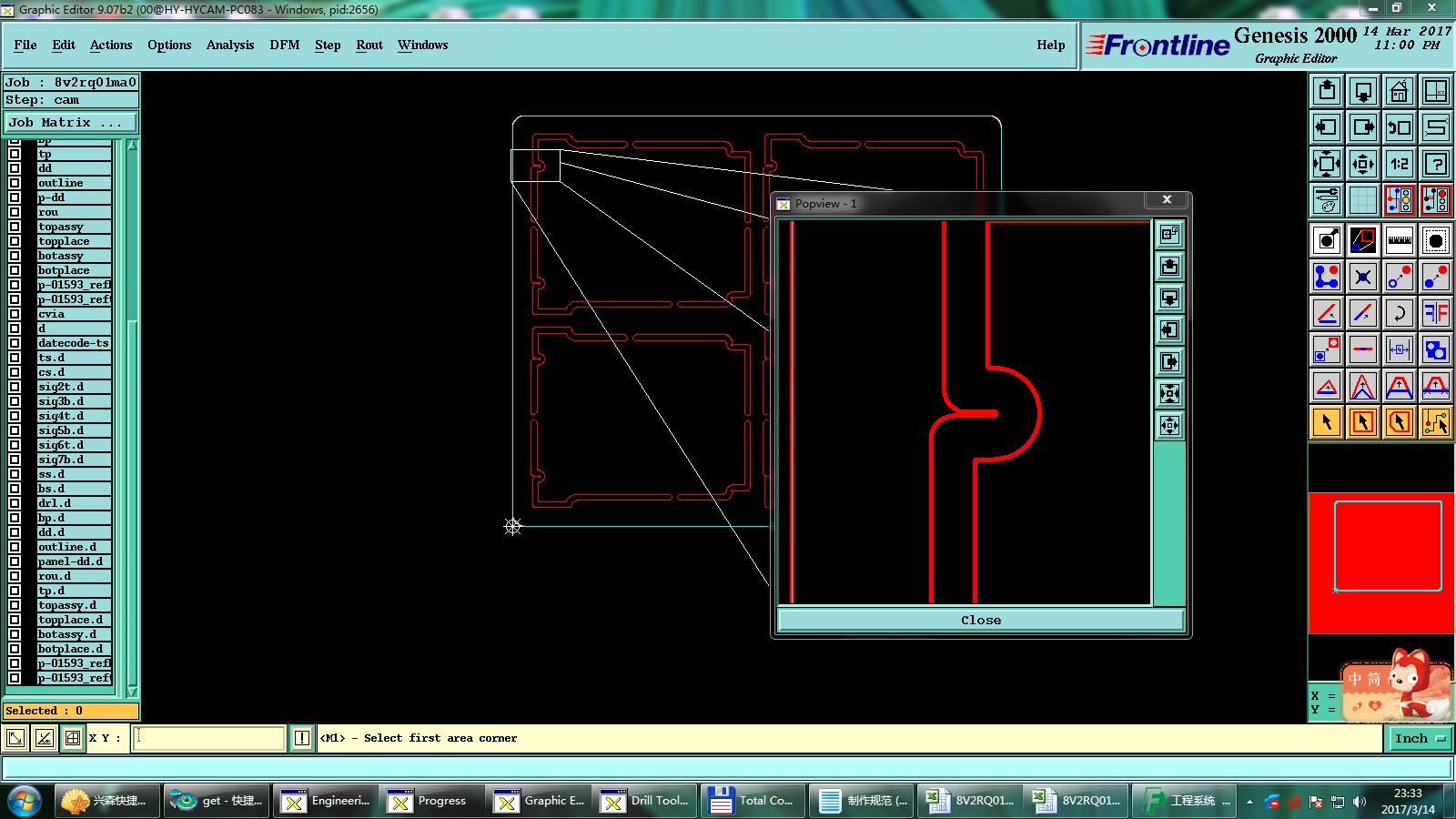Click the top icon in Popview toolbar

(1169, 234)
